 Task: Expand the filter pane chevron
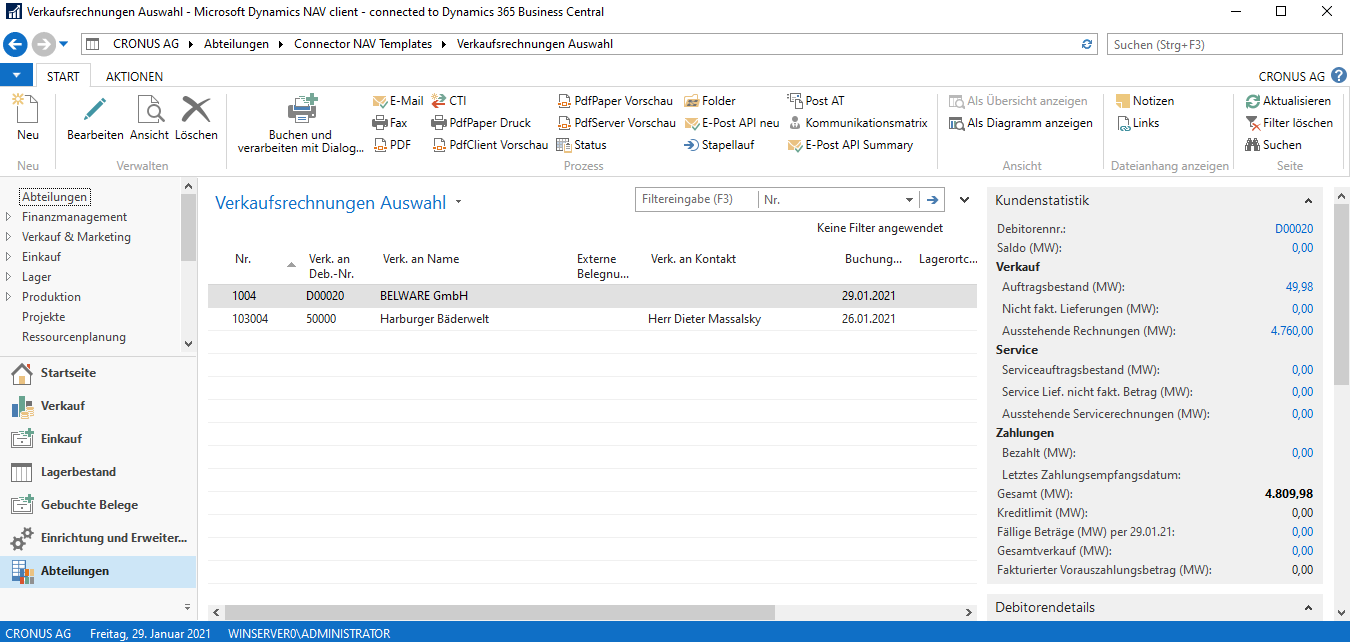pos(965,200)
